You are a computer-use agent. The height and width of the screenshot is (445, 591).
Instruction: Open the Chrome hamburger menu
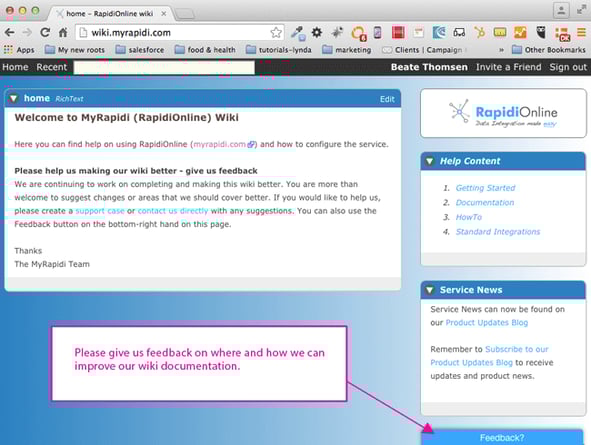582,33
